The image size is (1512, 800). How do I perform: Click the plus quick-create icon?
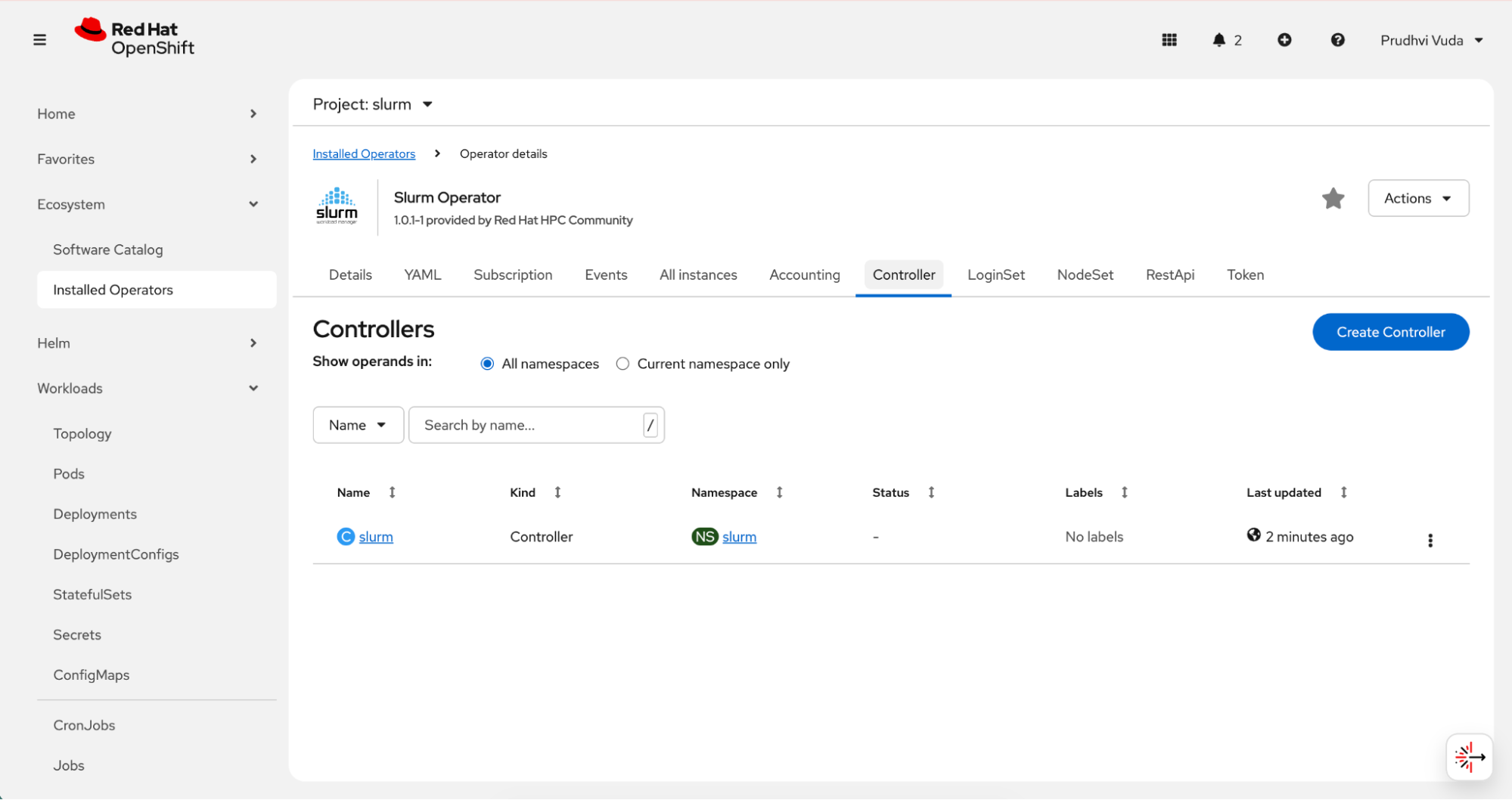pyautogui.click(x=1284, y=40)
